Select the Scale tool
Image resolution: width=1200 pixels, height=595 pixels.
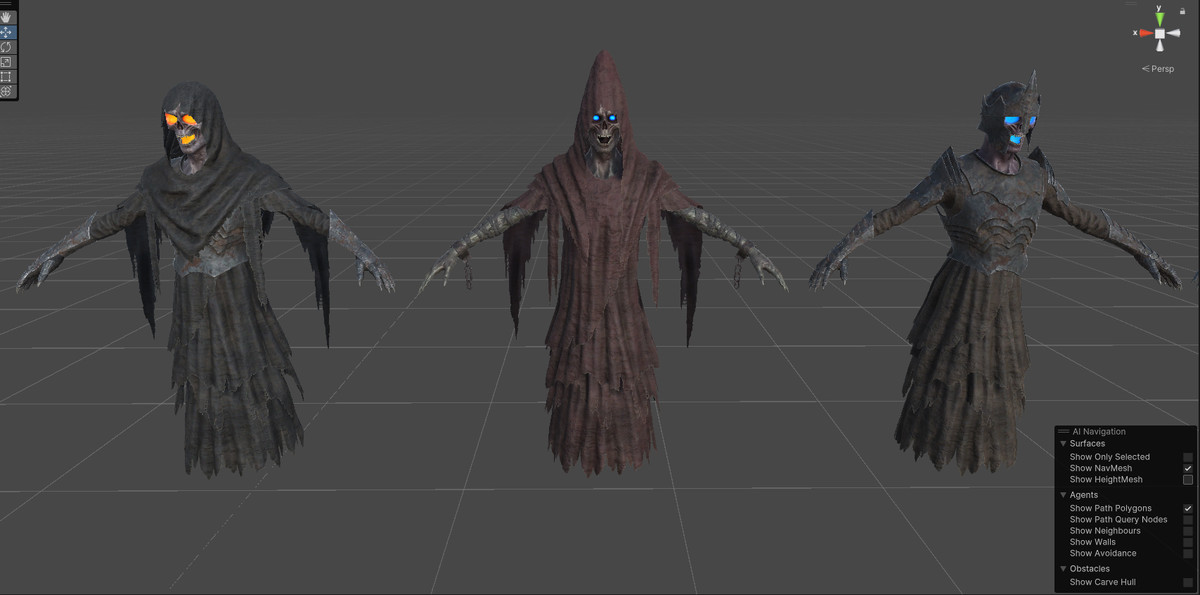6,62
